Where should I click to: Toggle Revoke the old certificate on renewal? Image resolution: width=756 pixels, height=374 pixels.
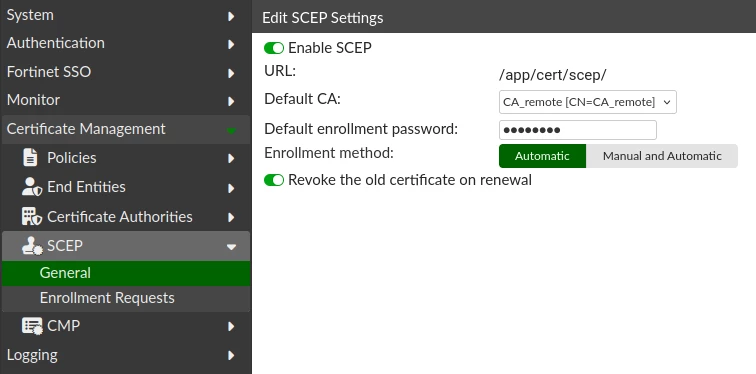coord(274,180)
